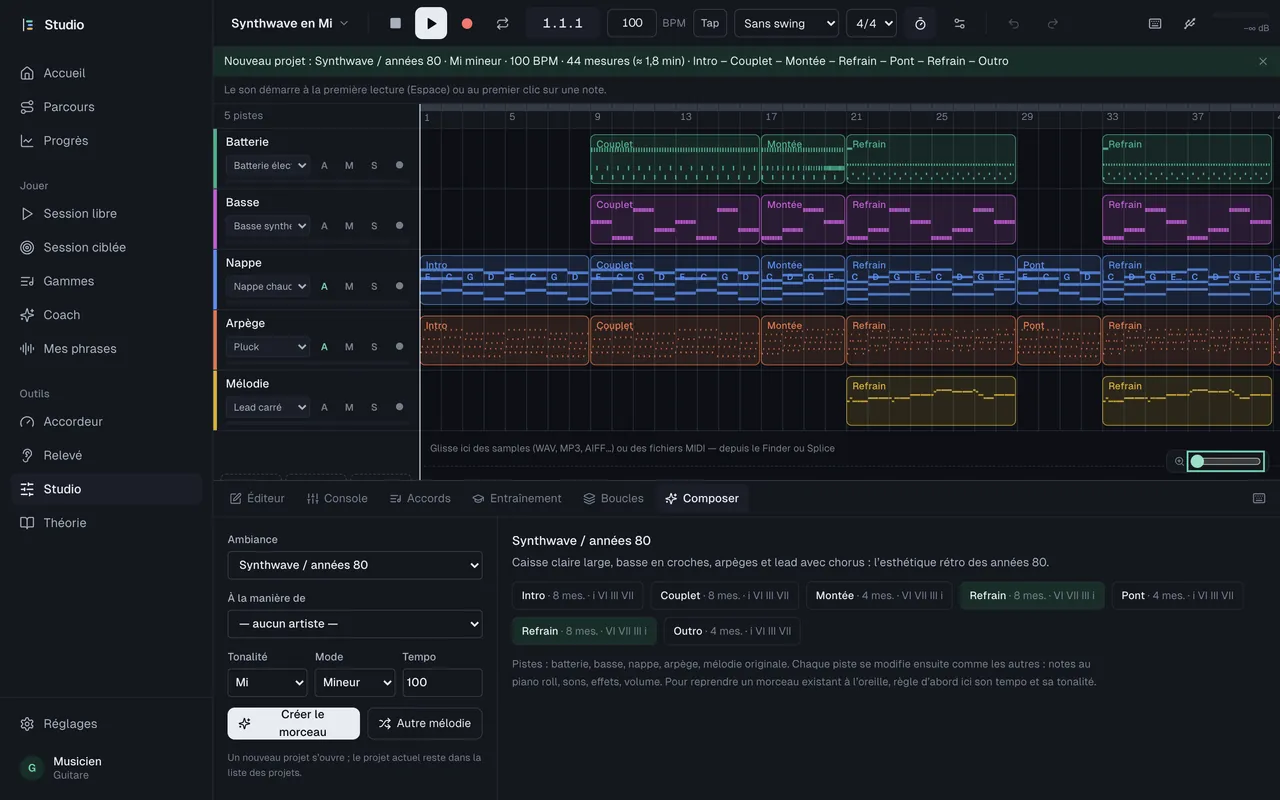Image resolution: width=1280 pixels, height=800 pixels.
Task: Arm the Mélodie track with its dot button
Action: tap(399, 407)
